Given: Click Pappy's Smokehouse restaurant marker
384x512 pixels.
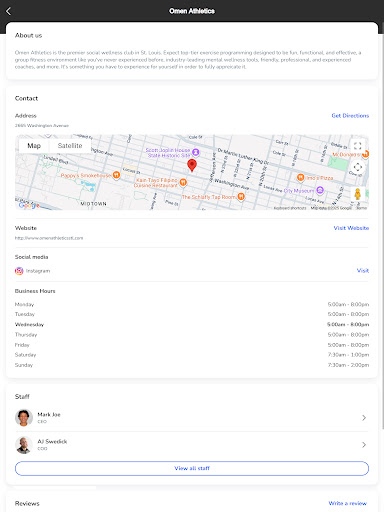Looking at the screenshot, I should coord(116,175).
